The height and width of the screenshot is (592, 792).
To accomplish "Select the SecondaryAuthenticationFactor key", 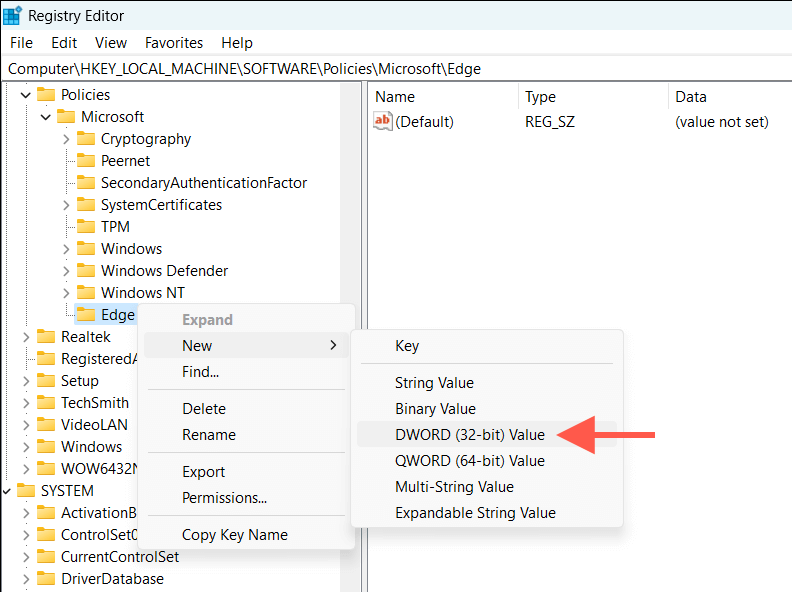I will (203, 183).
